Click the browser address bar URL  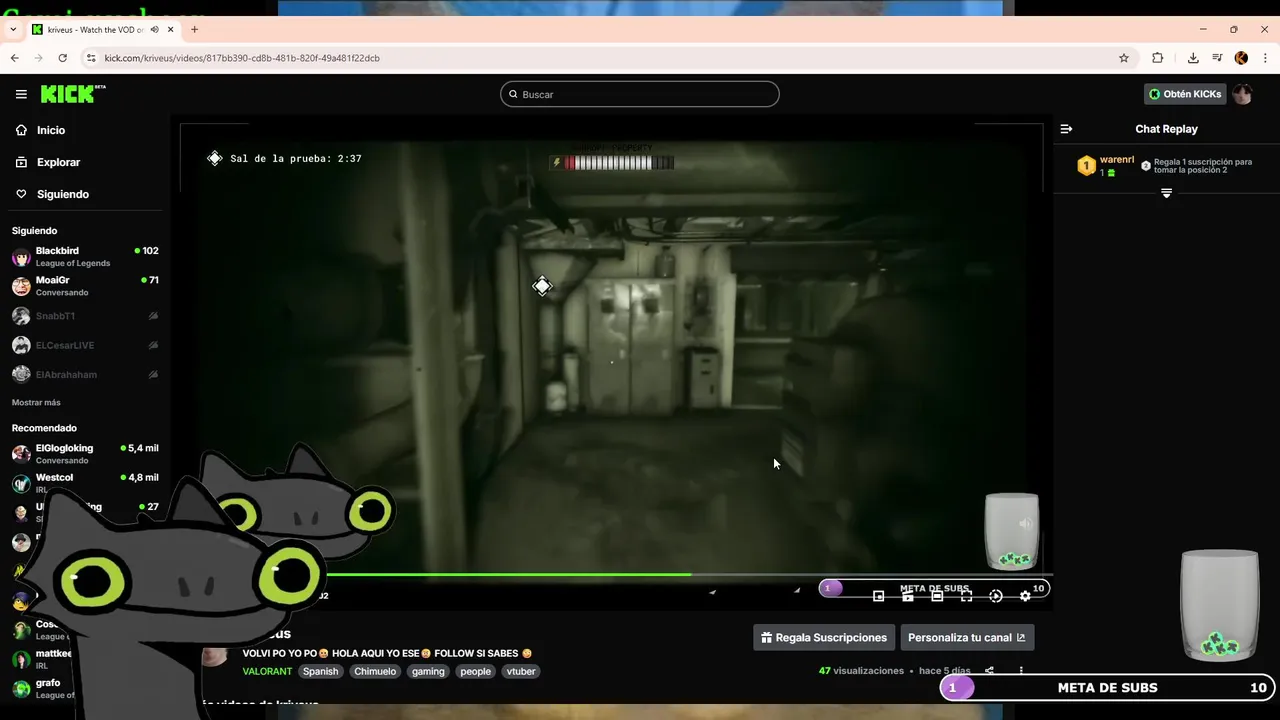242,58
